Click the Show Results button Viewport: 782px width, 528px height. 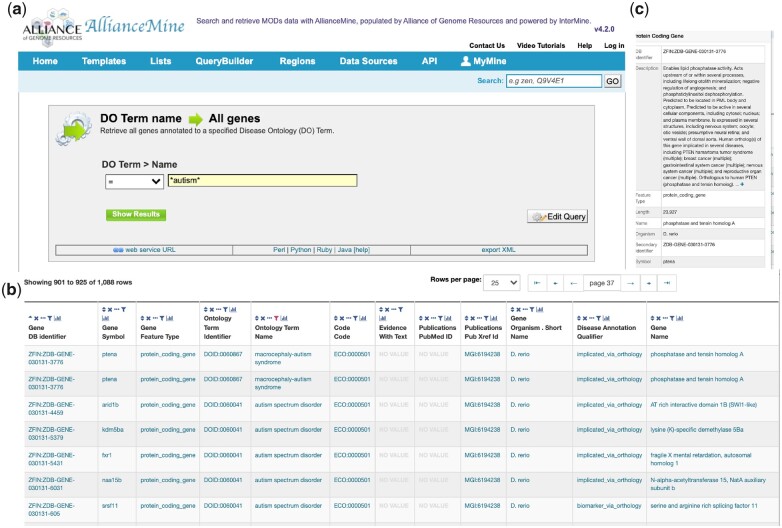coord(136,214)
